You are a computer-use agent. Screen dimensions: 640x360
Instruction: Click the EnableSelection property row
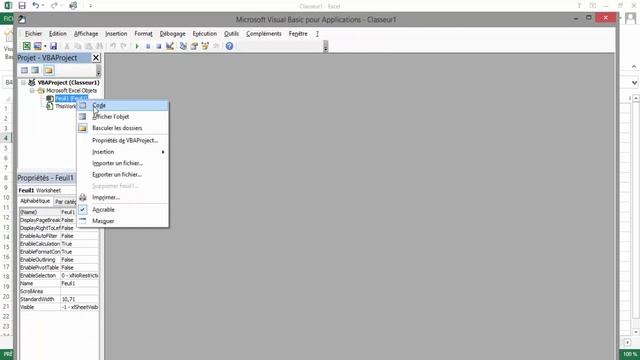pyautogui.click(x=59, y=276)
